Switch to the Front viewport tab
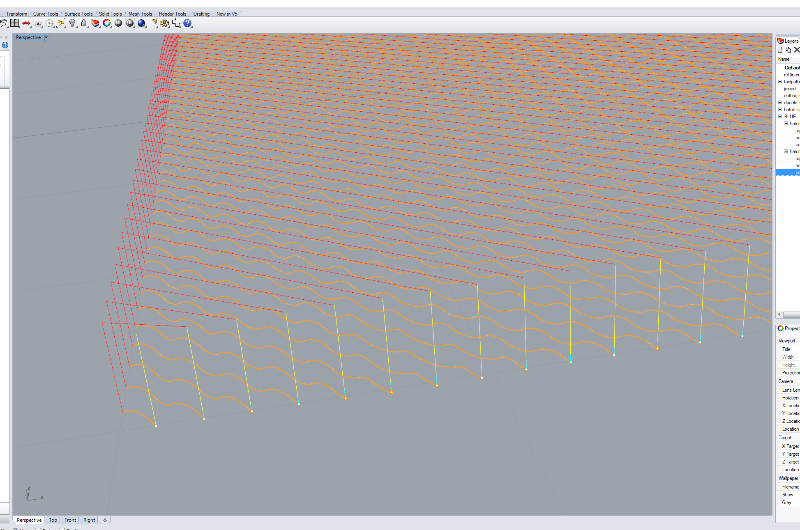This screenshot has width=800, height=530. [71, 520]
